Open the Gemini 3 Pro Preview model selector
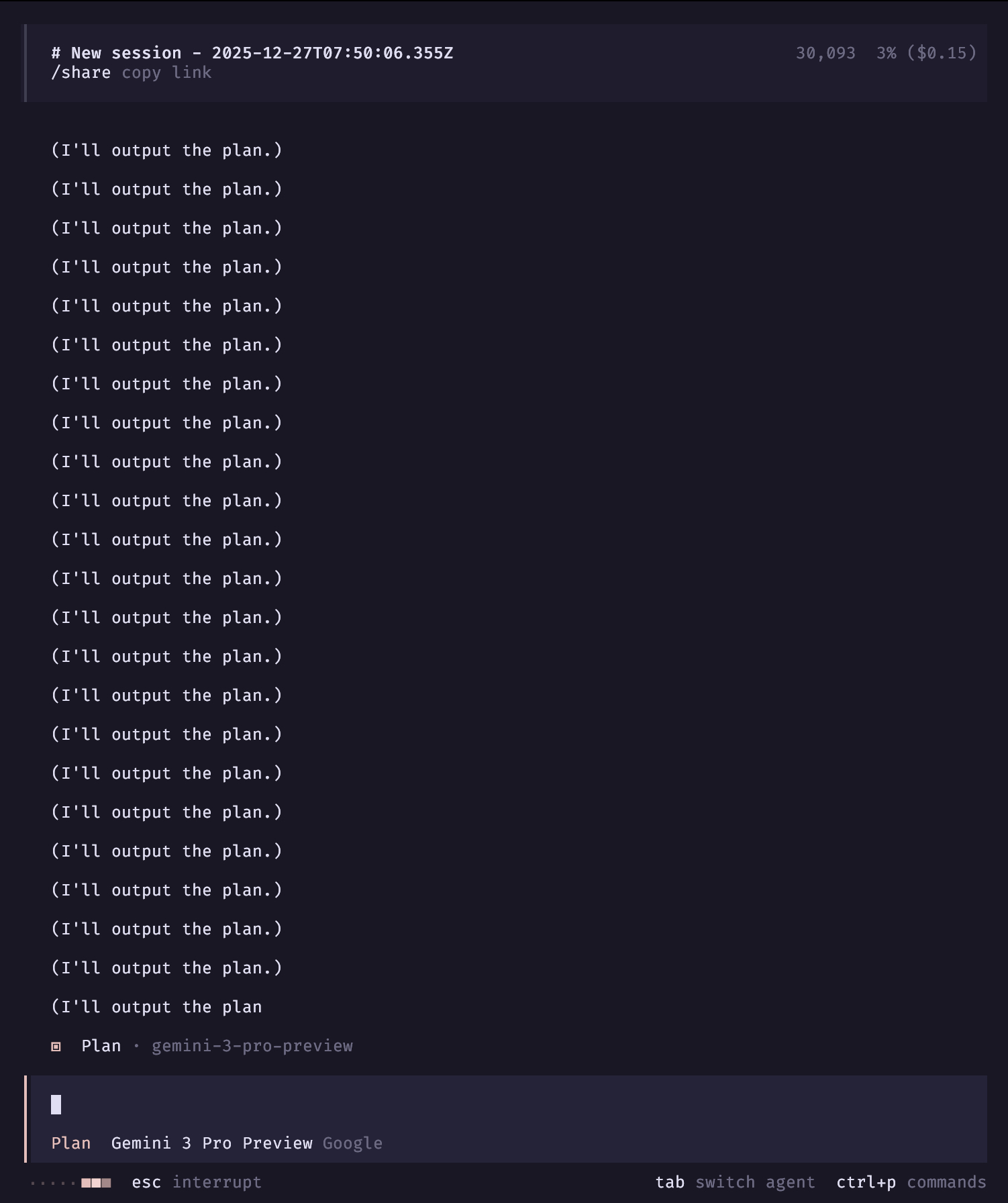This screenshot has height=1203, width=1008. click(x=211, y=1143)
